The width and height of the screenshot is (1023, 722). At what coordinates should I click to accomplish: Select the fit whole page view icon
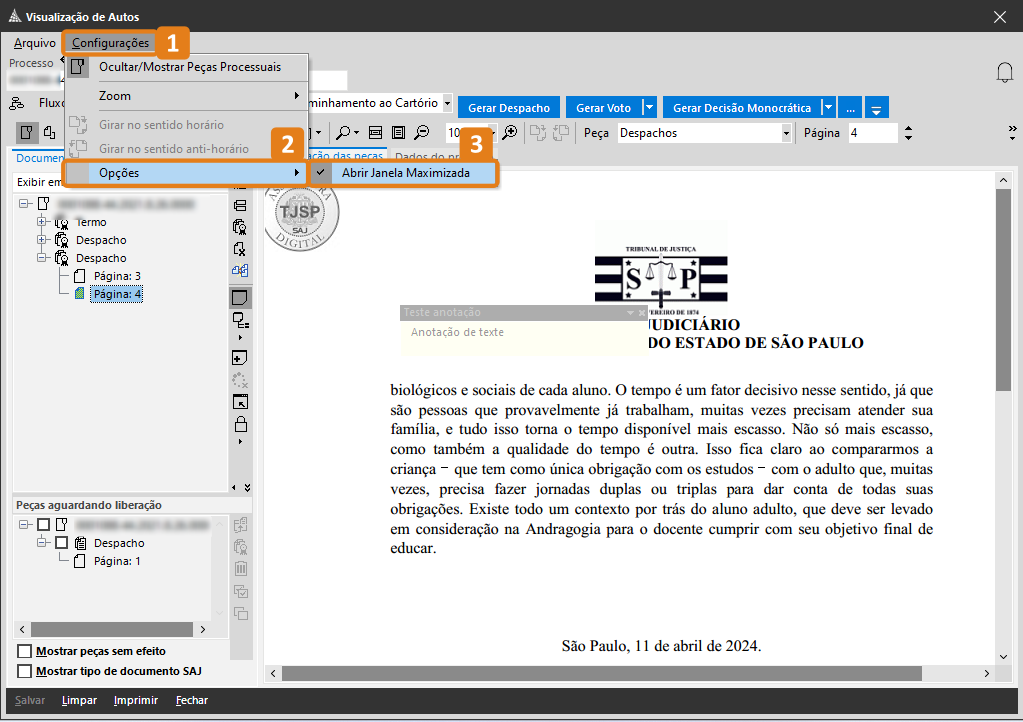click(x=398, y=133)
